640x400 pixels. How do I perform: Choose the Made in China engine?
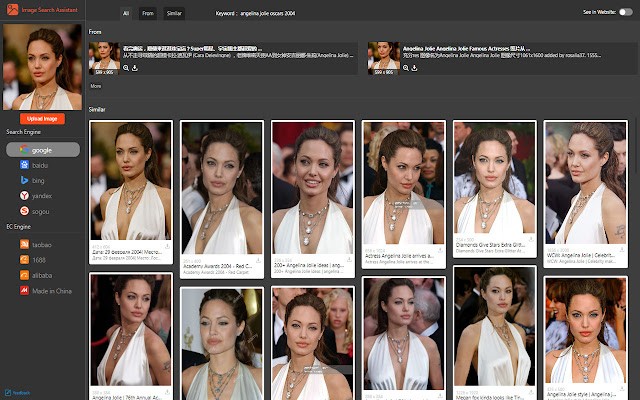pos(43,291)
